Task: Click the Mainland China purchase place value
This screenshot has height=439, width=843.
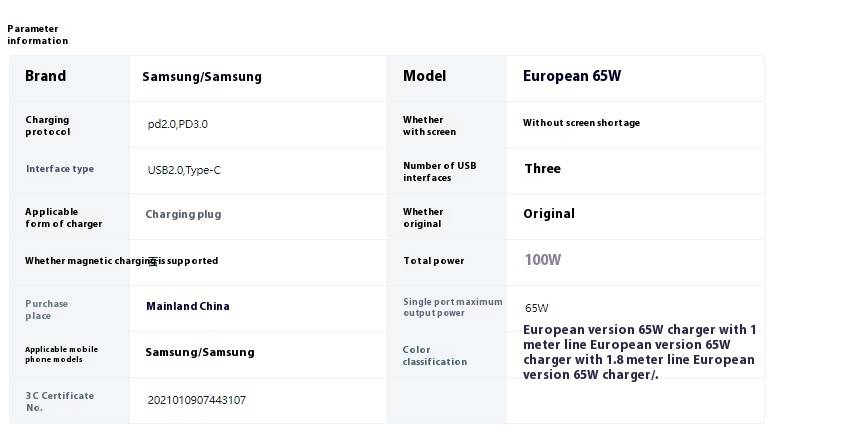Action: click(188, 306)
